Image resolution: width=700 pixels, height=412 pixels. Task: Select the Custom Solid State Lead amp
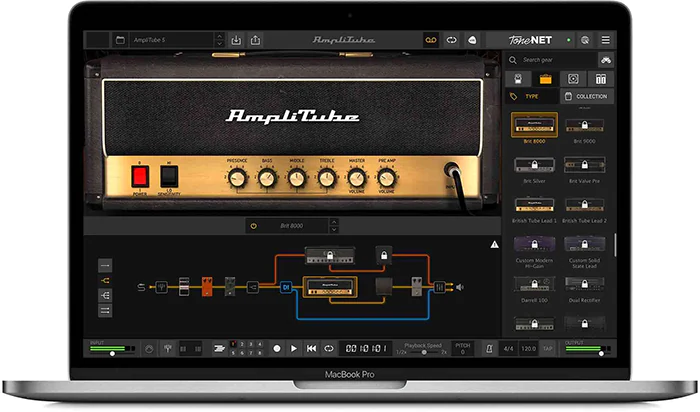tap(584, 244)
